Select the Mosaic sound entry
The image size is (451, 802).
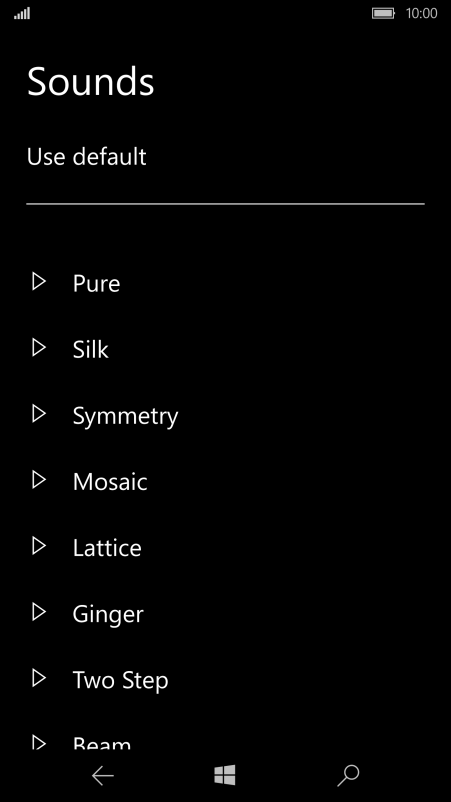(110, 482)
